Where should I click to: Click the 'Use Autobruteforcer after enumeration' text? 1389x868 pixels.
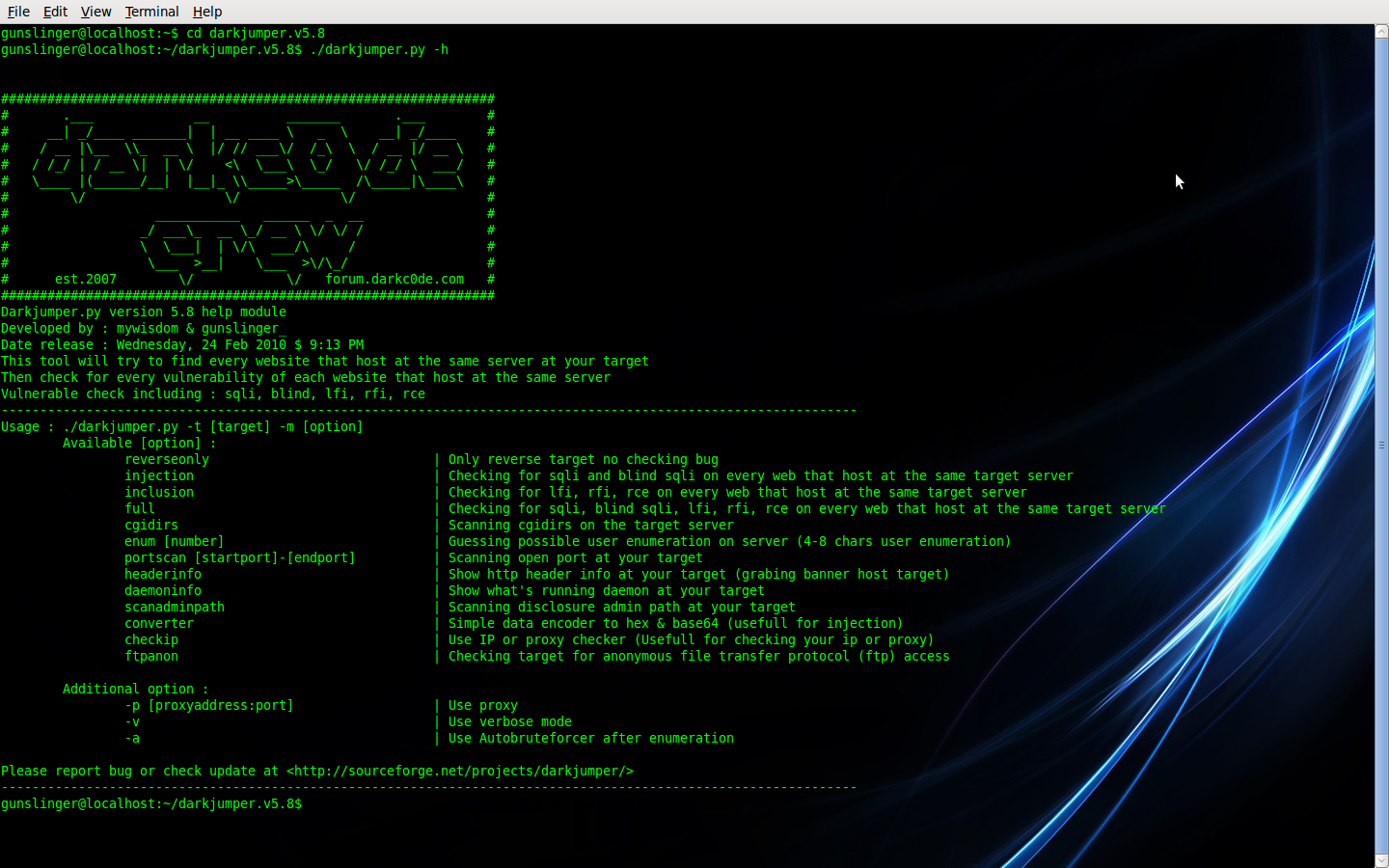click(x=591, y=738)
